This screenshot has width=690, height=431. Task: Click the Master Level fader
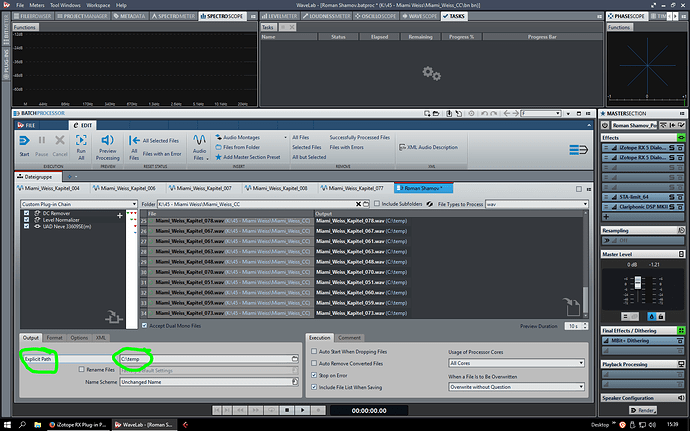(638, 282)
